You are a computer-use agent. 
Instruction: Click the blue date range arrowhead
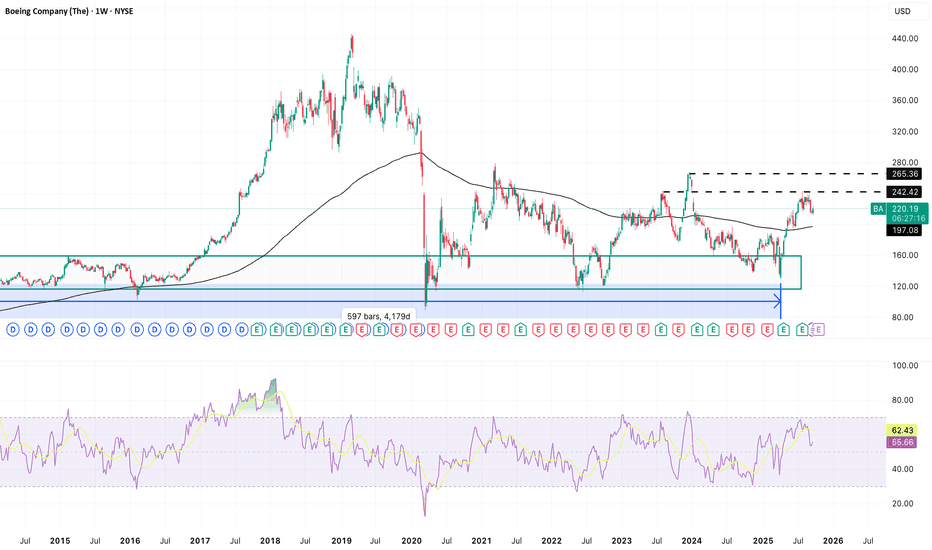coord(777,301)
